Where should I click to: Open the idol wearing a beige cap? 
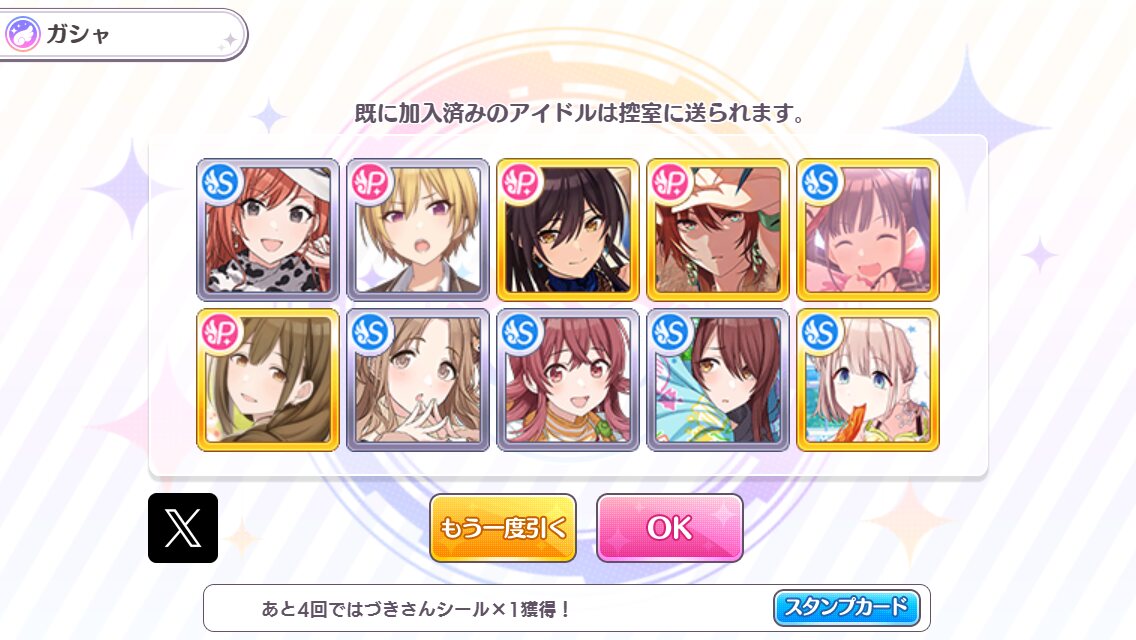(718, 230)
